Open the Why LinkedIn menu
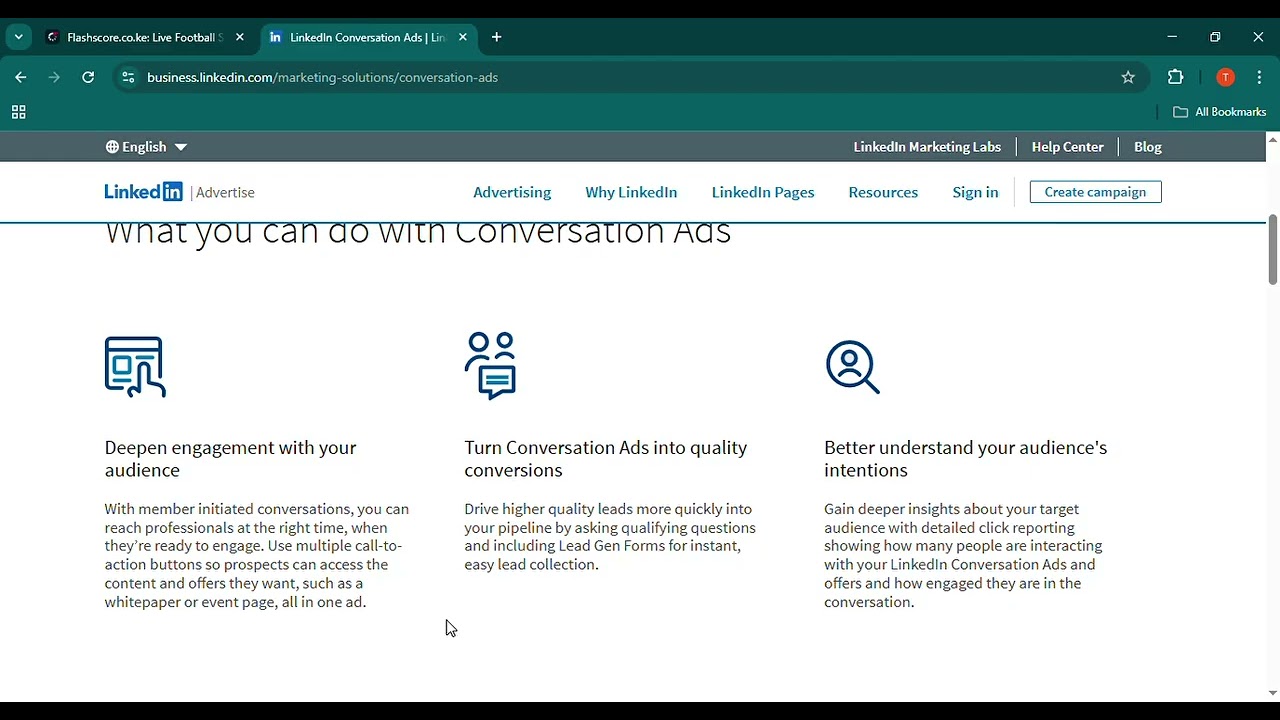 (x=631, y=192)
